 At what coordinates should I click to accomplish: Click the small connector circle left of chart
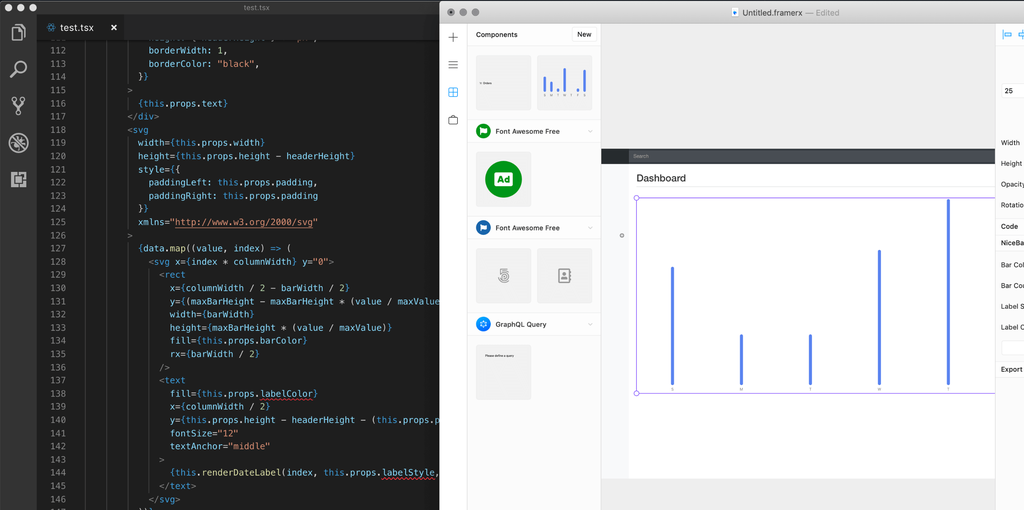[622, 235]
